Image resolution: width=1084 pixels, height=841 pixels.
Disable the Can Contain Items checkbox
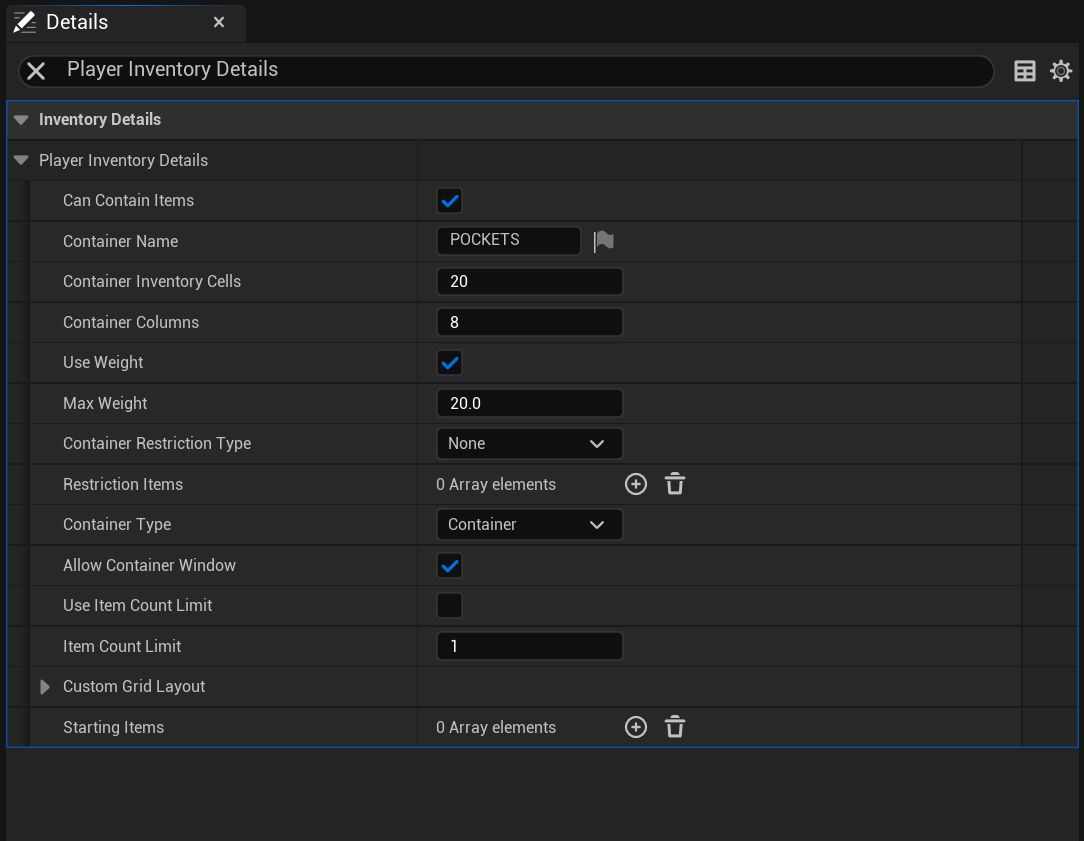tap(450, 201)
